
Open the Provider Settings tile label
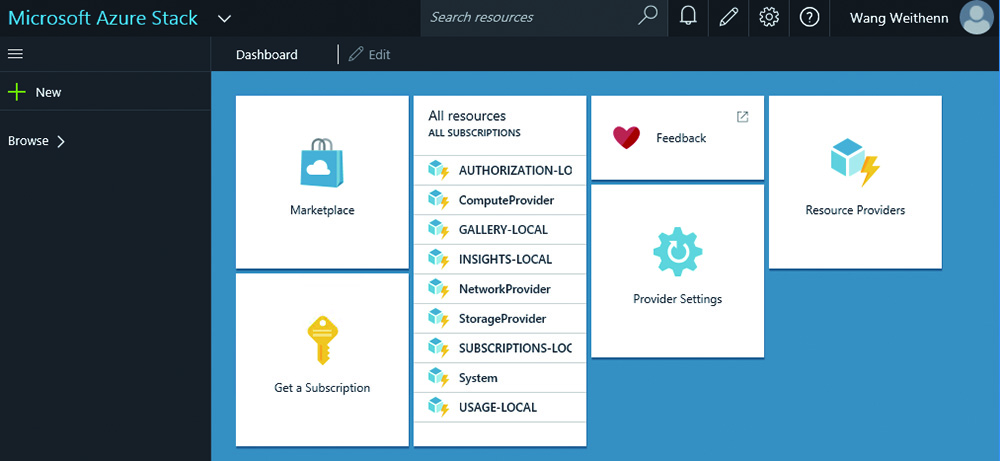677,299
